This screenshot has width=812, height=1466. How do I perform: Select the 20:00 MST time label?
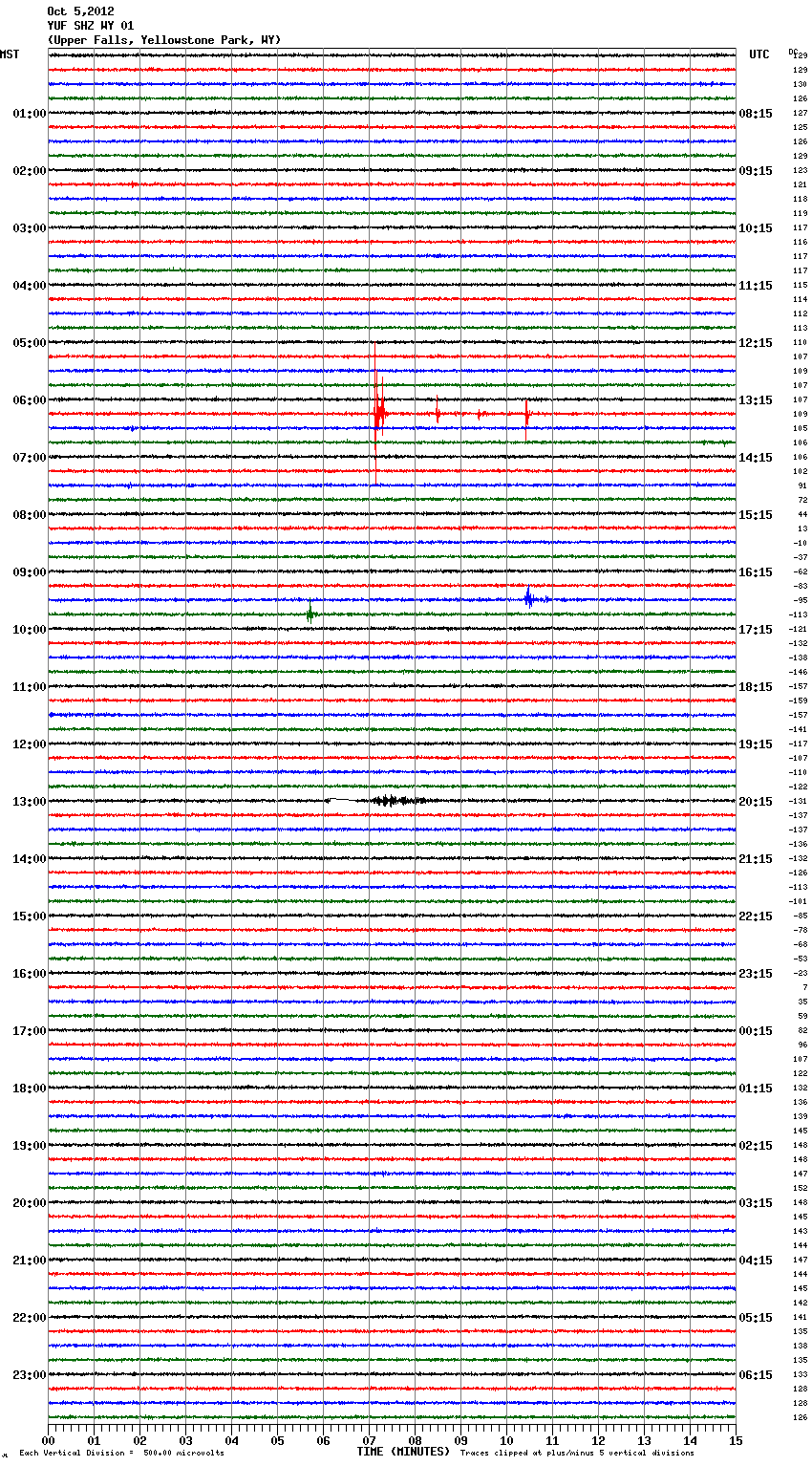tap(30, 1203)
